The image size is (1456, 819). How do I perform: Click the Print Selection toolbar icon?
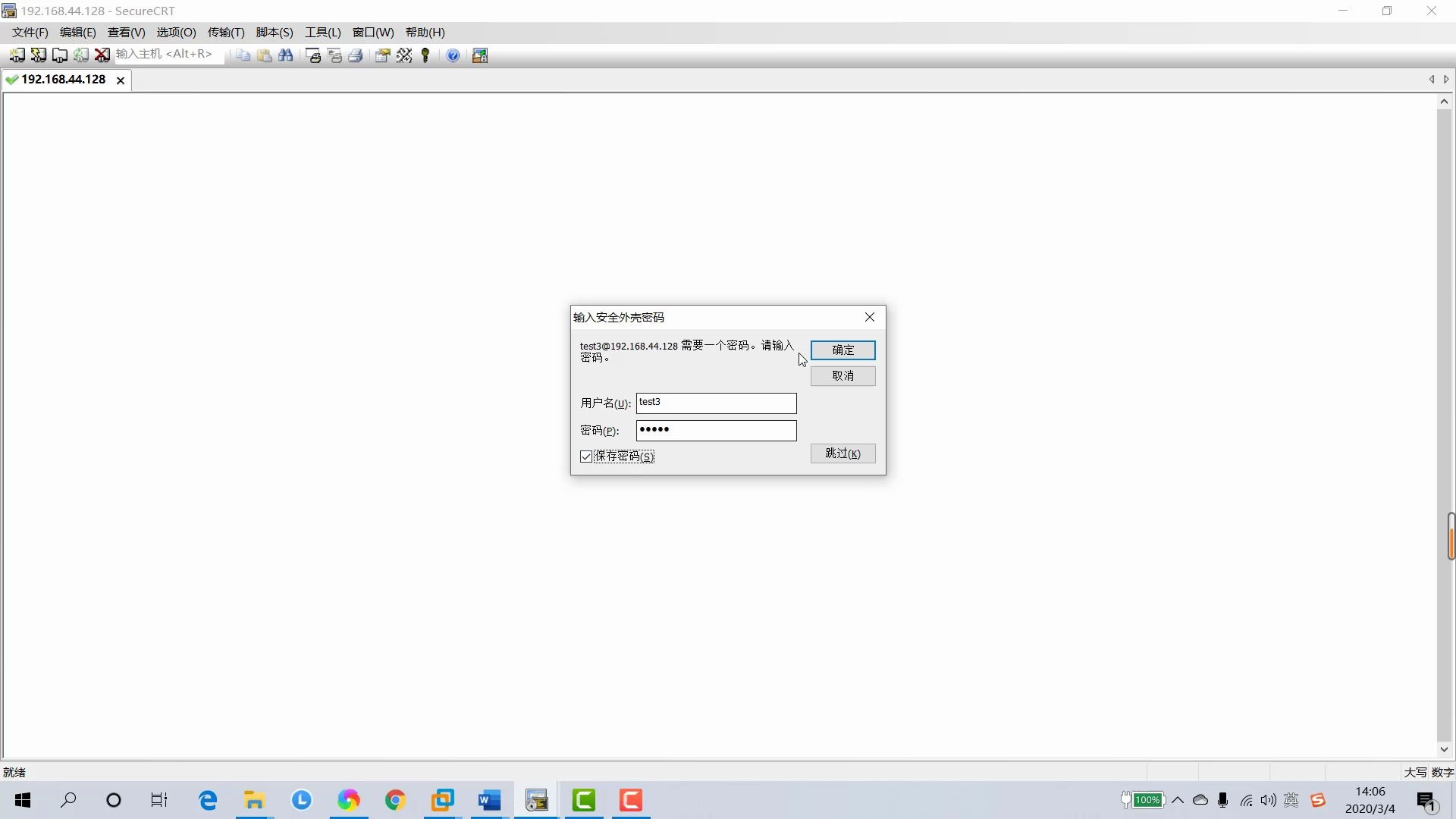(x=334, y=55)
